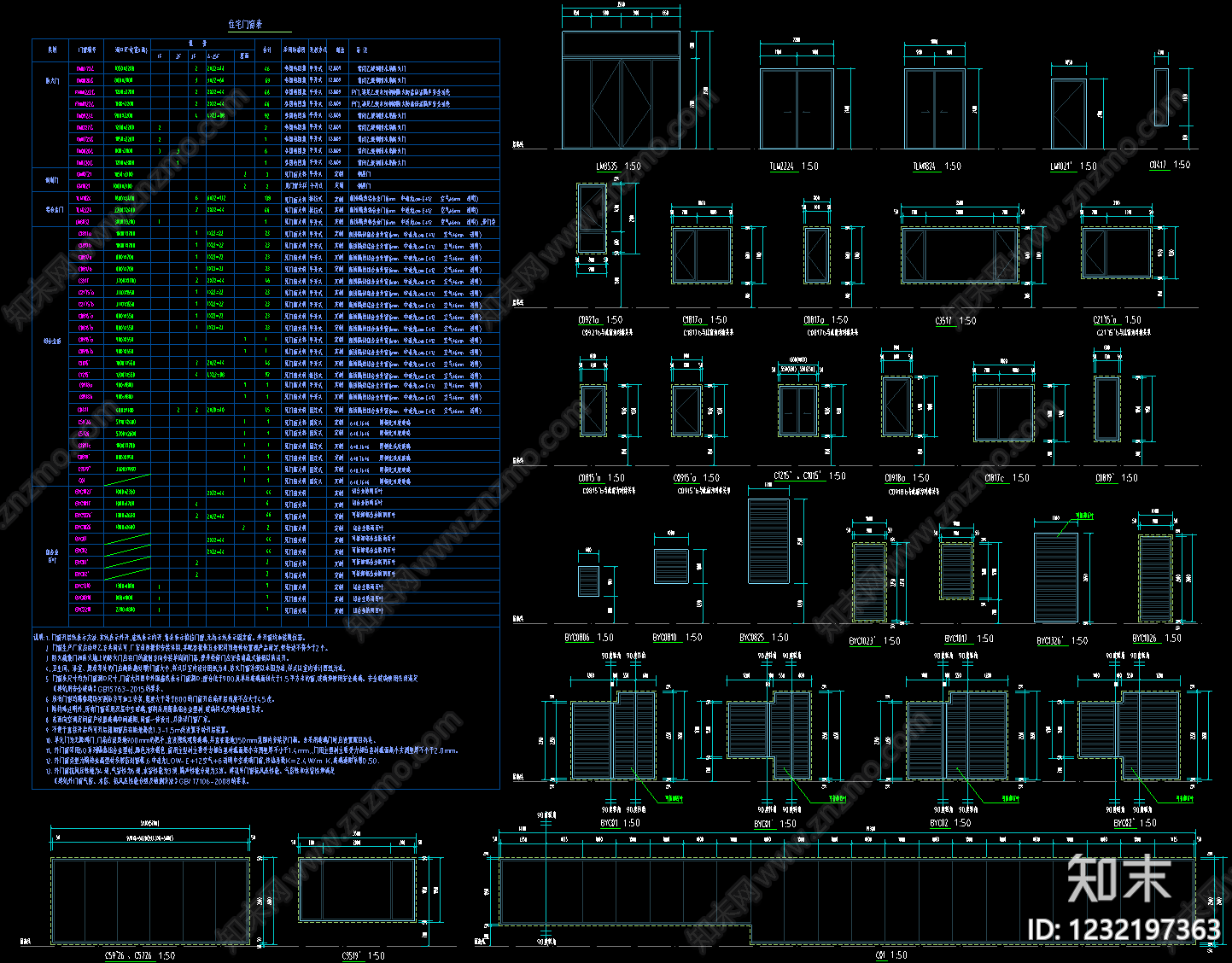Click the BYC1023' label

coord(863,641)
